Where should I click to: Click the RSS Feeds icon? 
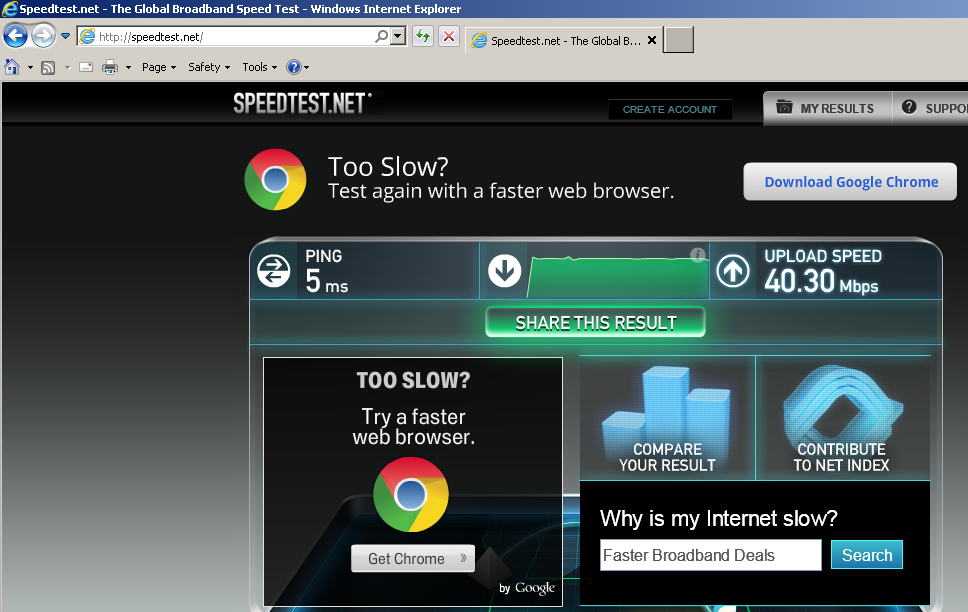48,67
